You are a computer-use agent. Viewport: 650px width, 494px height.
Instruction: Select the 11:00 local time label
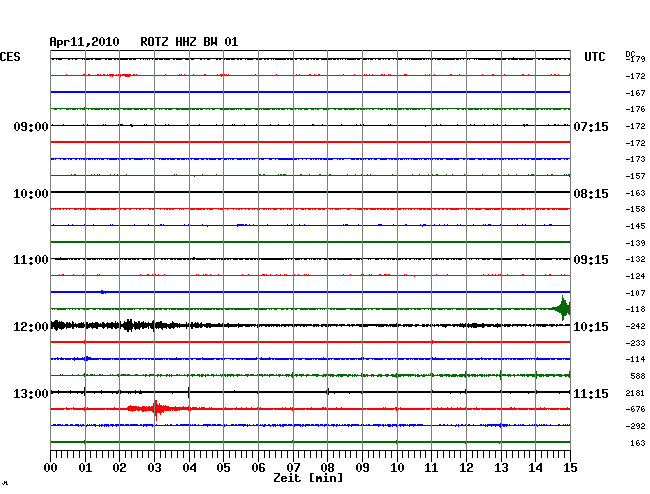coord(31,260)
